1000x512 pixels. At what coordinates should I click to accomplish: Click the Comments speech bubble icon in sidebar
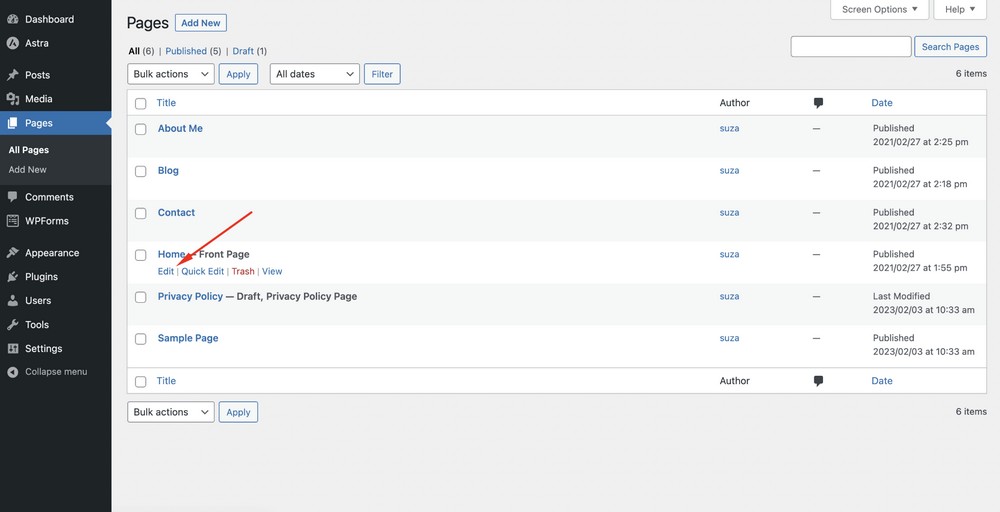click(x=13, y=197)
